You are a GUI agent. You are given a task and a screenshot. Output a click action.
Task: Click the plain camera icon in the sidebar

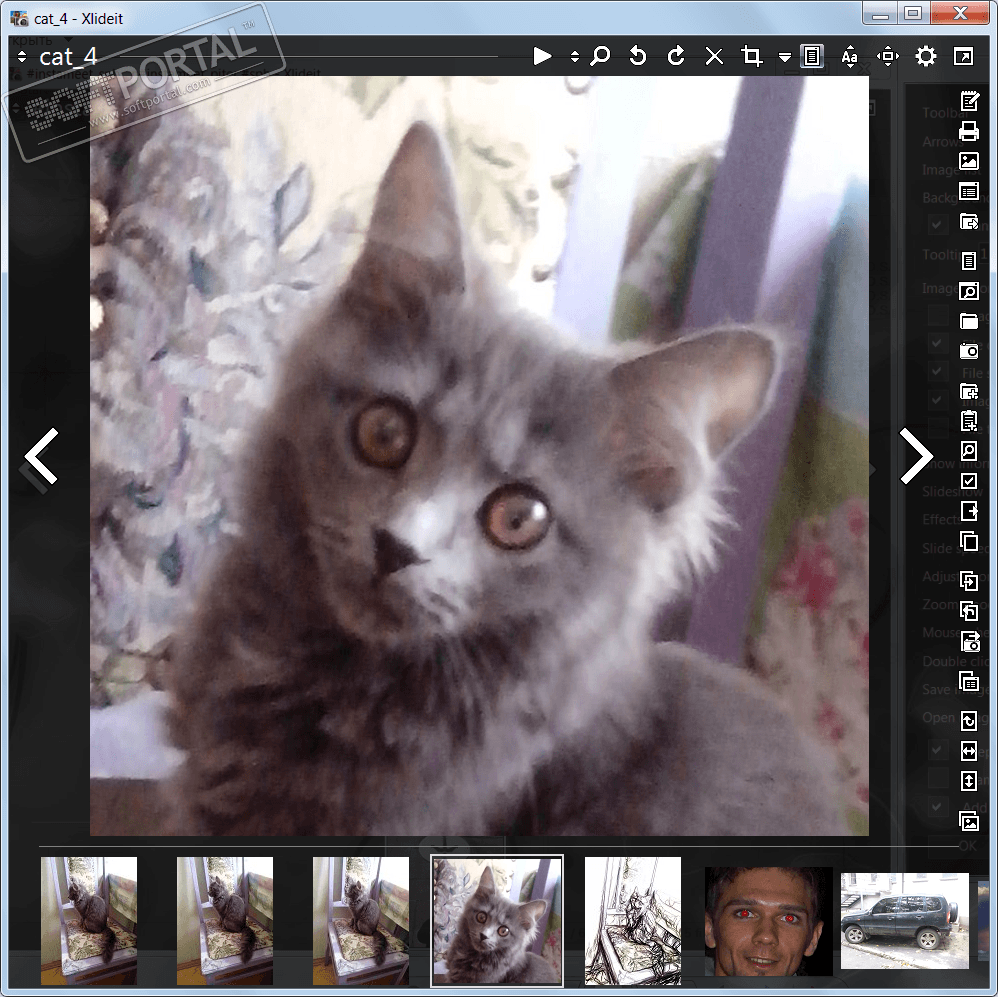pos(969,351)
